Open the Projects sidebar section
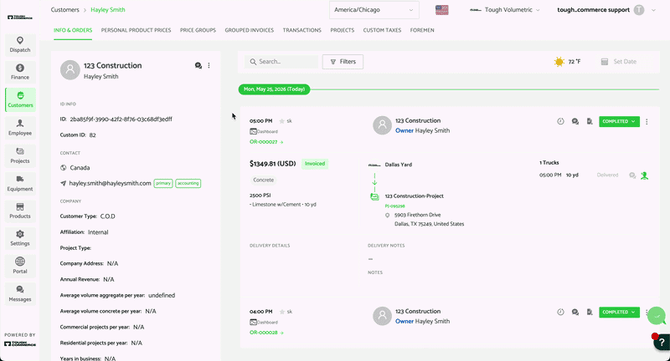 click(x=20, y=155)
